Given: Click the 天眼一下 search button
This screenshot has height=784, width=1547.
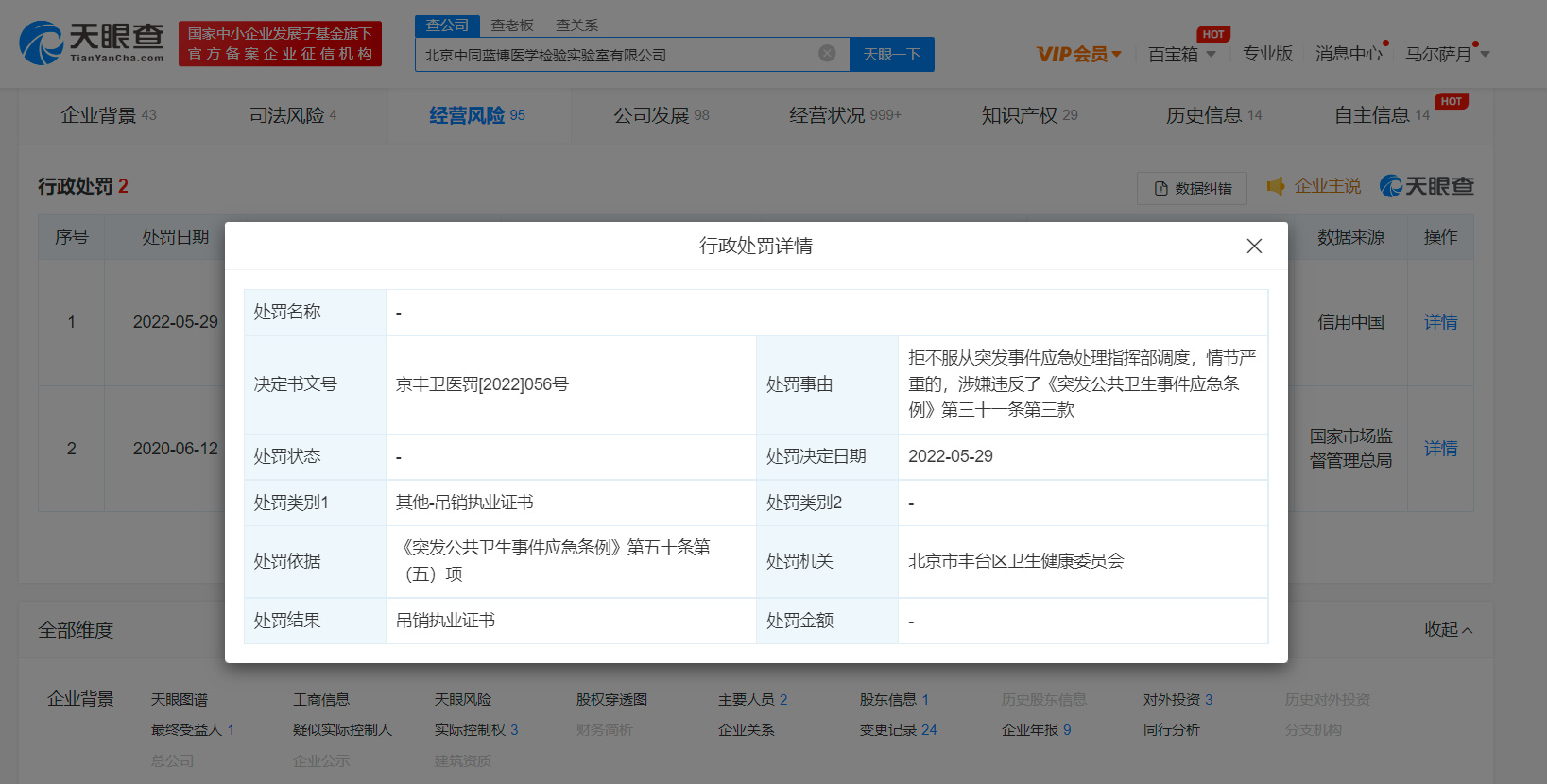Looking at the screenshot, I should point(892,54).
